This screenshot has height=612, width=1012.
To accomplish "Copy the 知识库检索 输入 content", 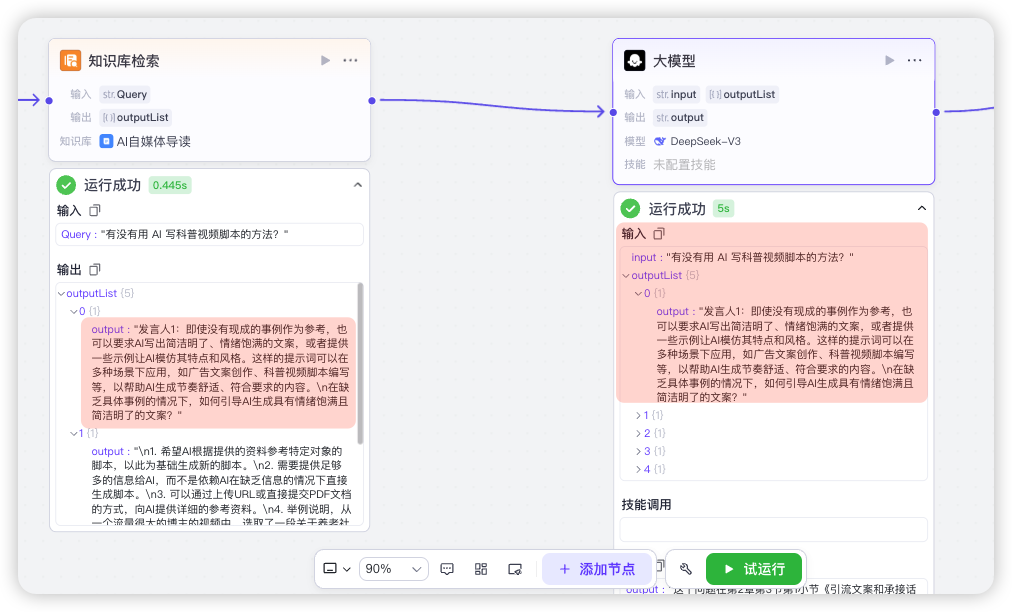I will click(95, 210).
